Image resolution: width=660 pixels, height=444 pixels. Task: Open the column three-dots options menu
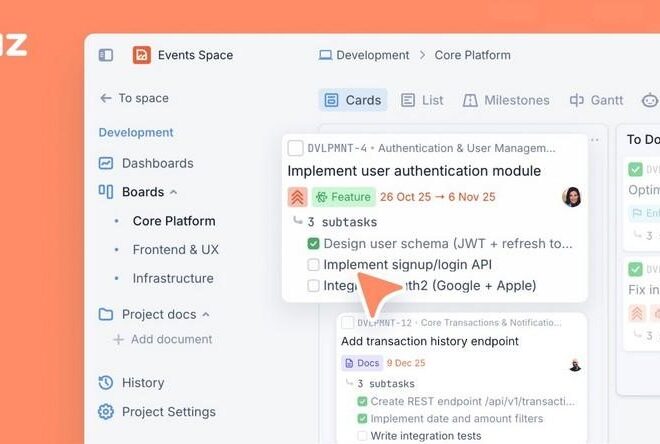(594, 140)
